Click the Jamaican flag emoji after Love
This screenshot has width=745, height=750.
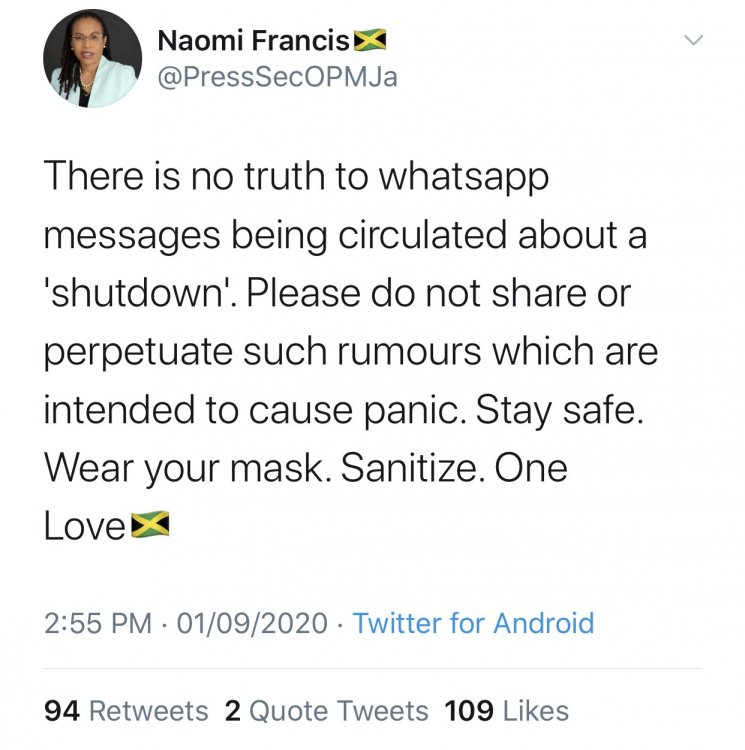(x=150, y=524)
